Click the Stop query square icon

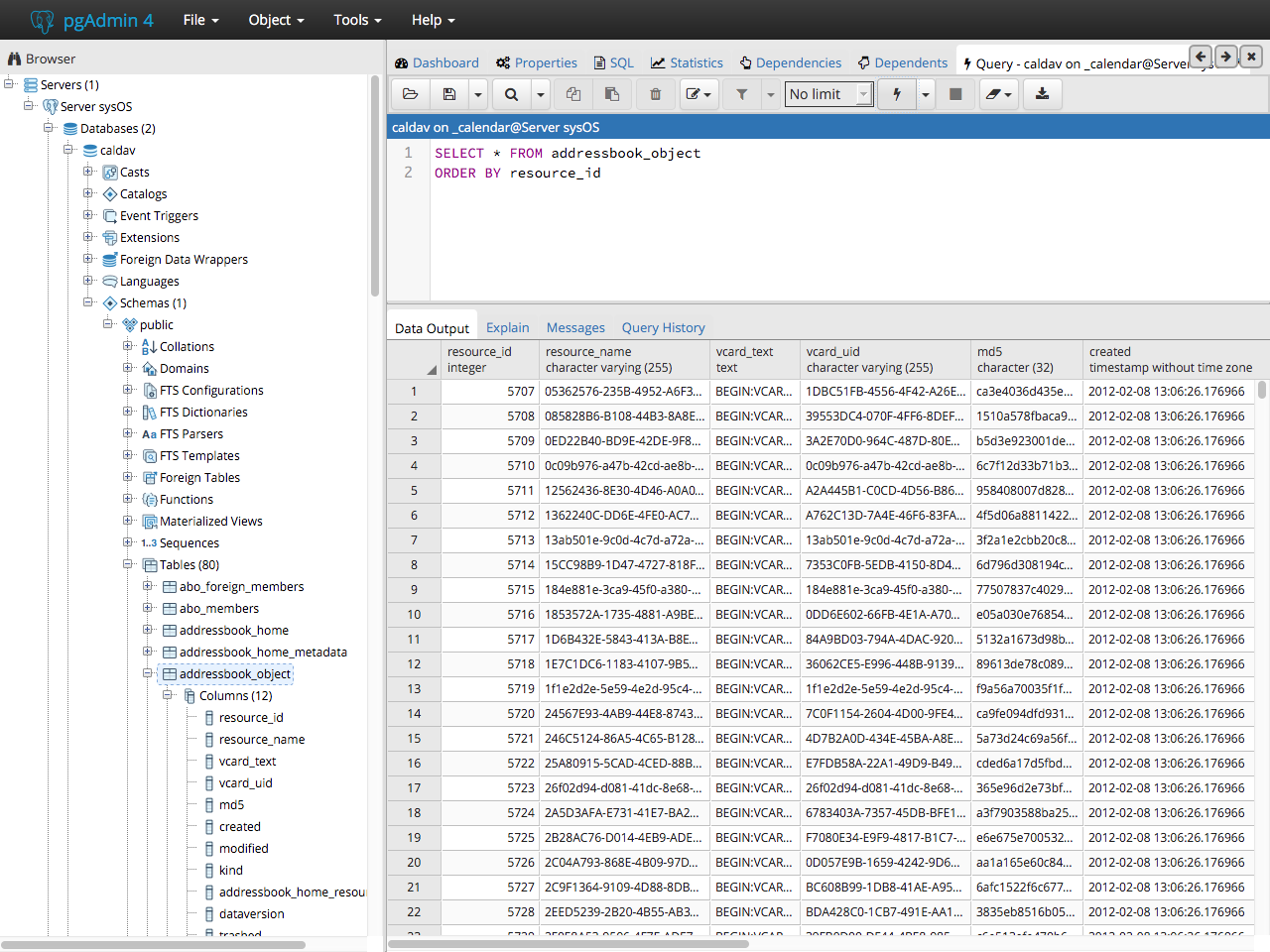(x=955, y=94)
